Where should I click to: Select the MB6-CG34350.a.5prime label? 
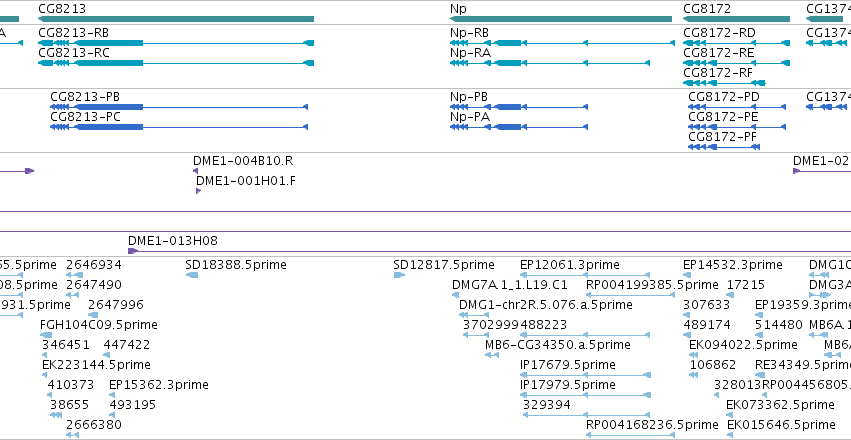click(558, 345)
